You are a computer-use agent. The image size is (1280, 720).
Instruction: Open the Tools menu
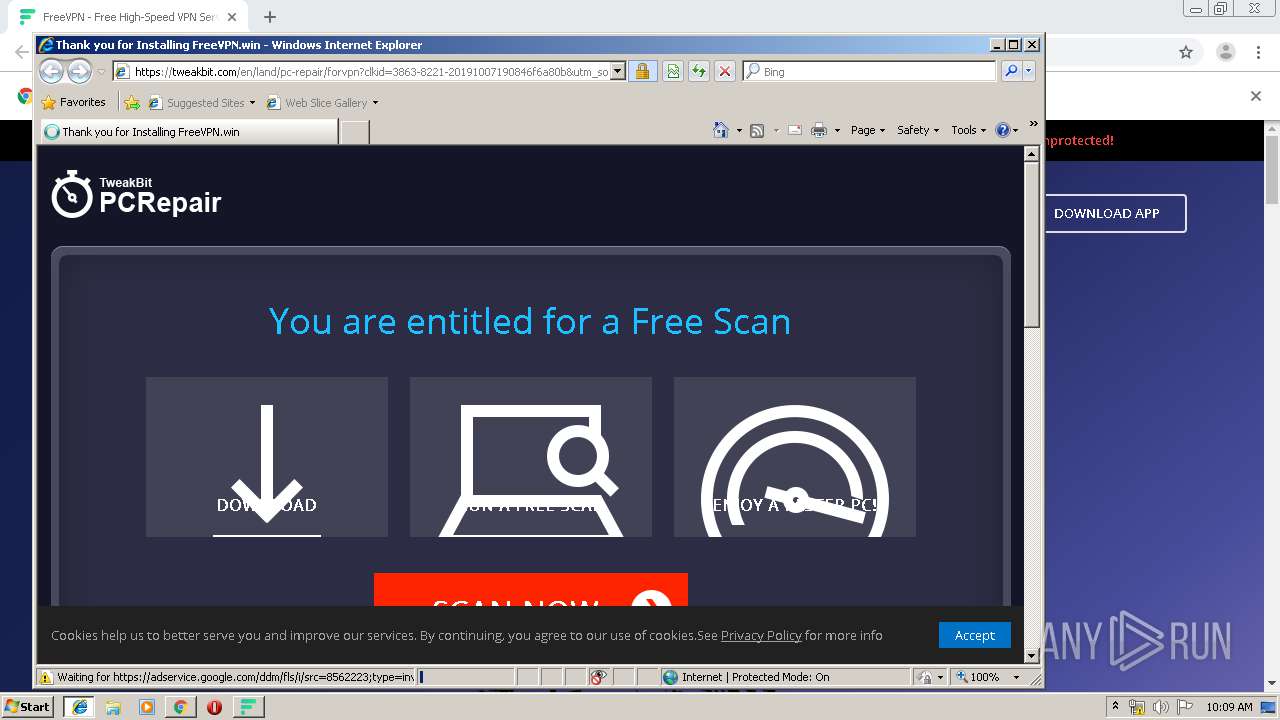click(x=968, y=130)
